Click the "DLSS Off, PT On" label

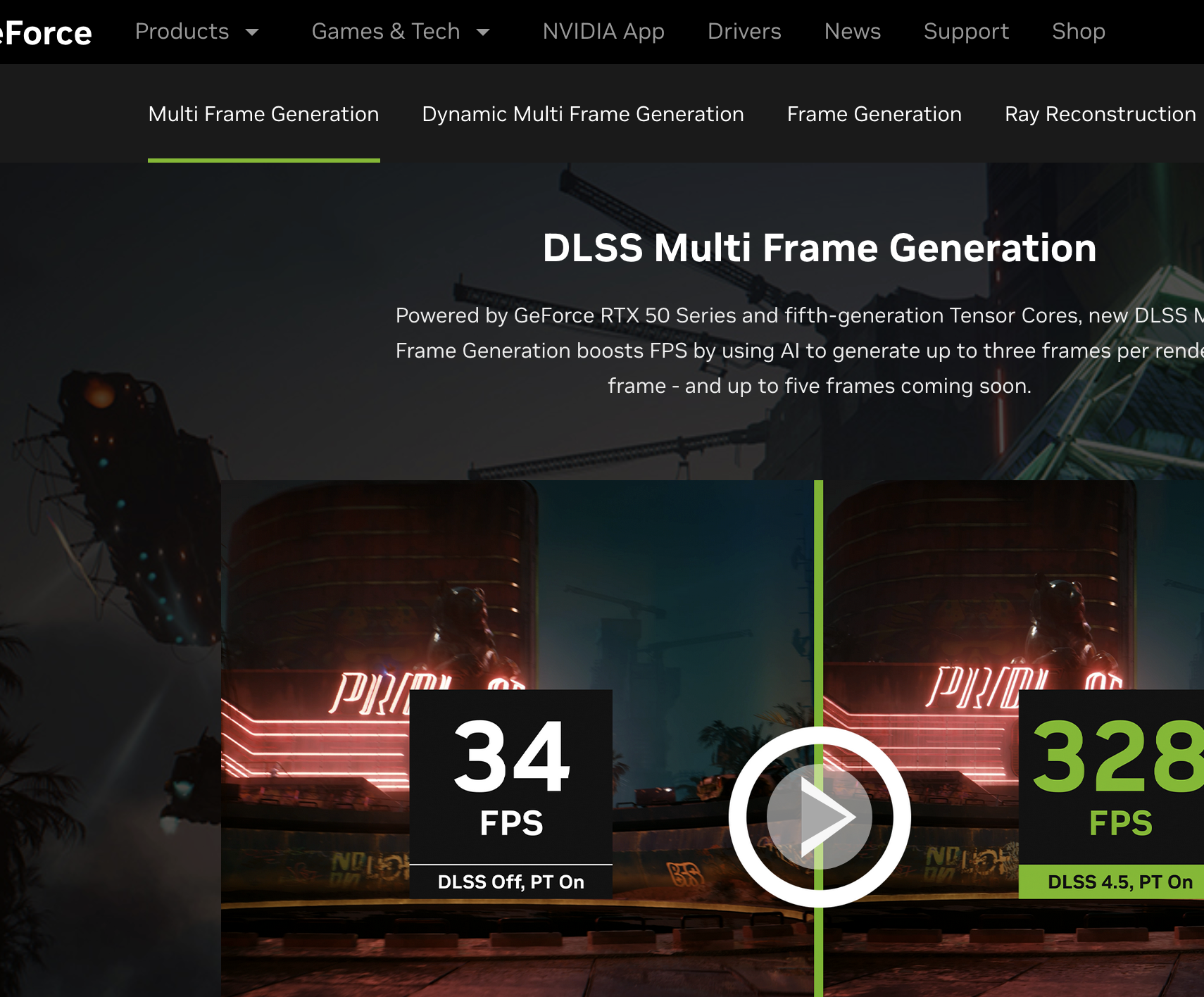click(x=511, y=882)
